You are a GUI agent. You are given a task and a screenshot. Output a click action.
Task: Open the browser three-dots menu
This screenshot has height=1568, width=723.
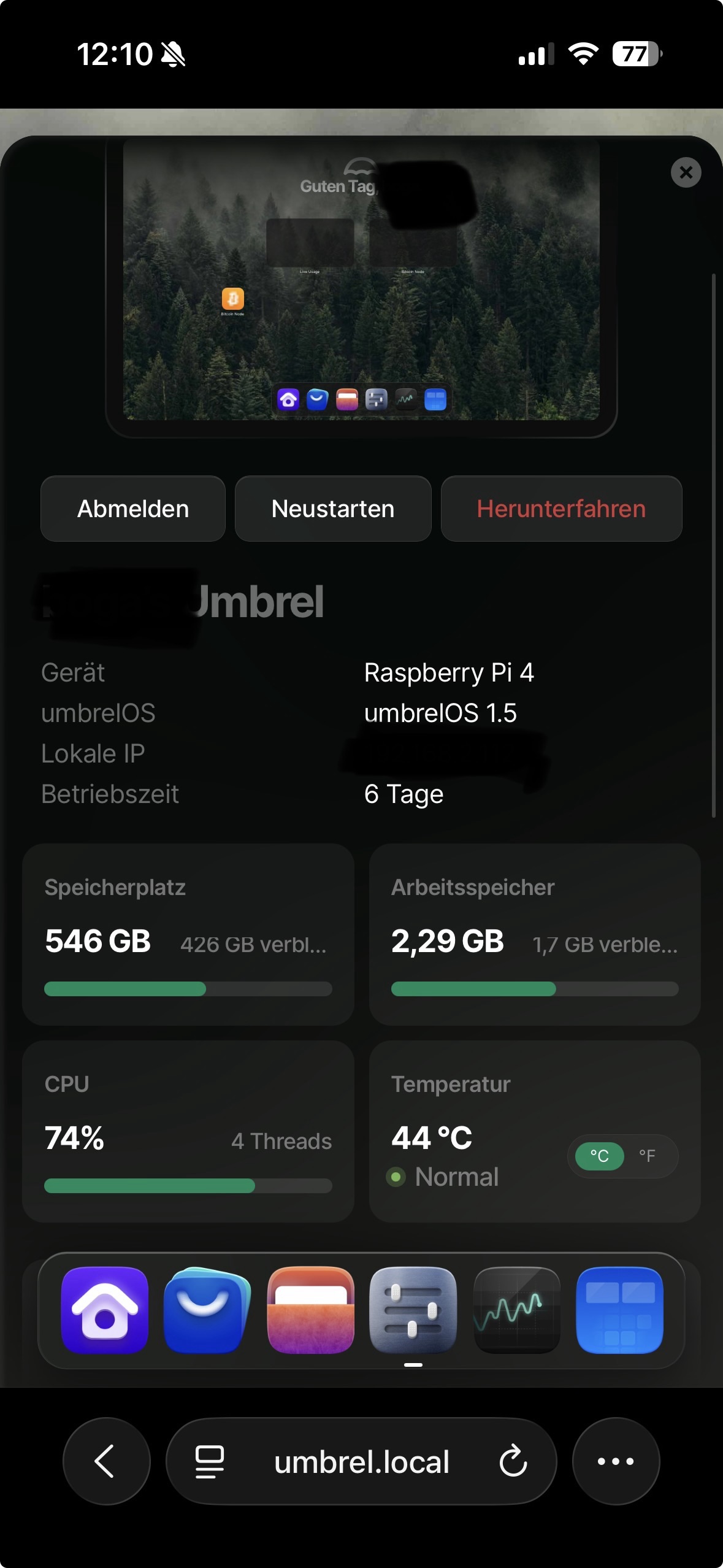point(616,1461)
